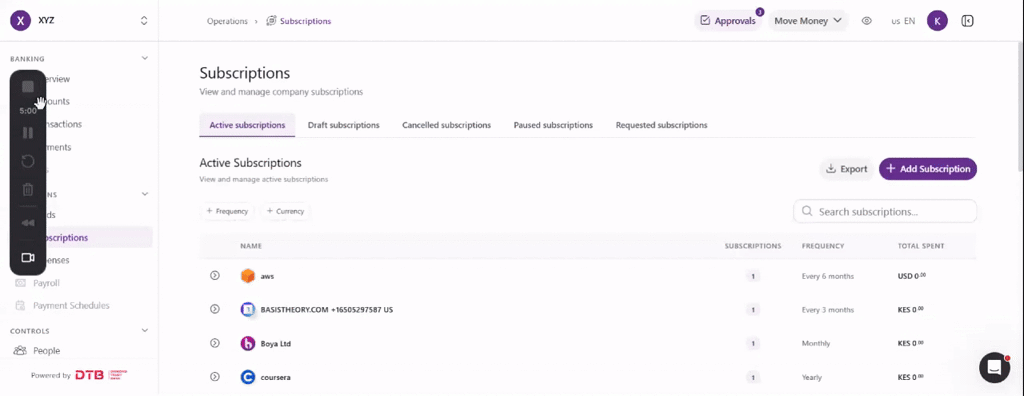Open the Move Money dropdown
This screenshot has width=1024, height=396.
coord(808,21)
